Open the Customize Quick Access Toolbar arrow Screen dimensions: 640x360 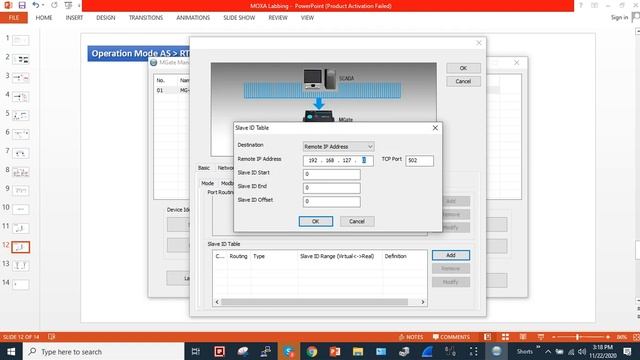(x=79, y=5)
